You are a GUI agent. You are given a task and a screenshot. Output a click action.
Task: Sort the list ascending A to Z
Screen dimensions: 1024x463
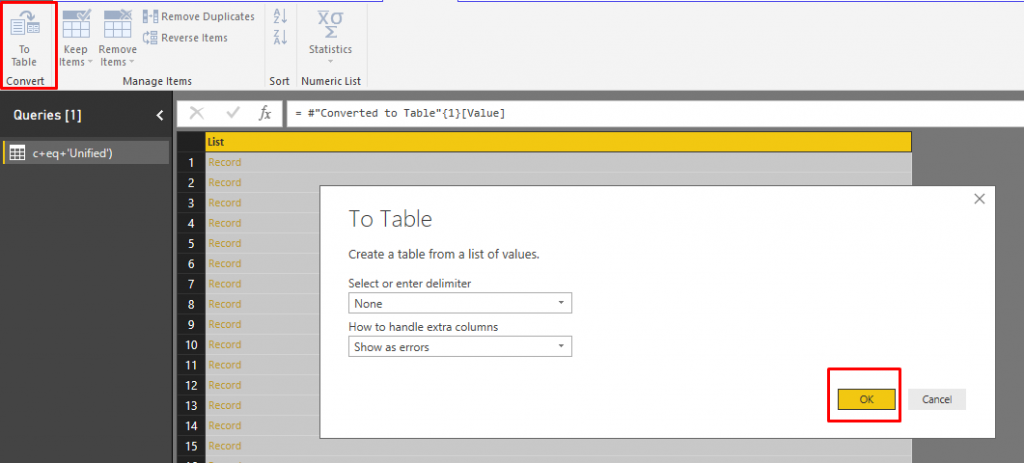coord(280,17)
